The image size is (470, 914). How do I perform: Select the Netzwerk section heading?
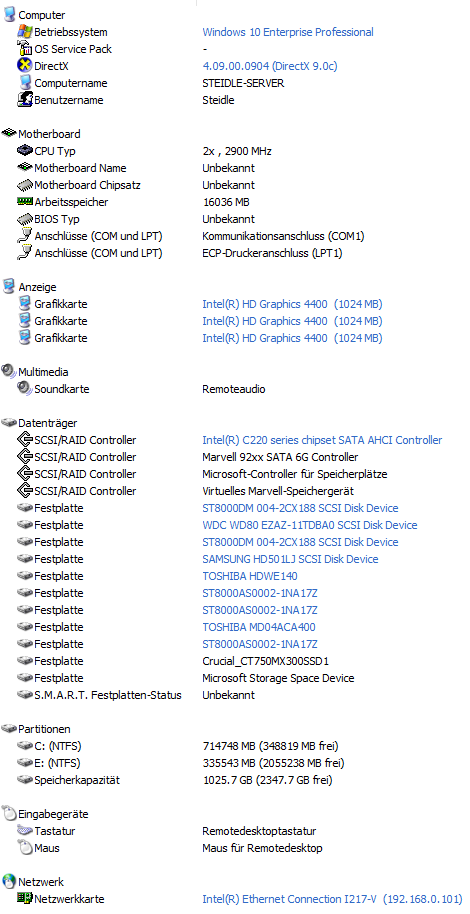41,882
